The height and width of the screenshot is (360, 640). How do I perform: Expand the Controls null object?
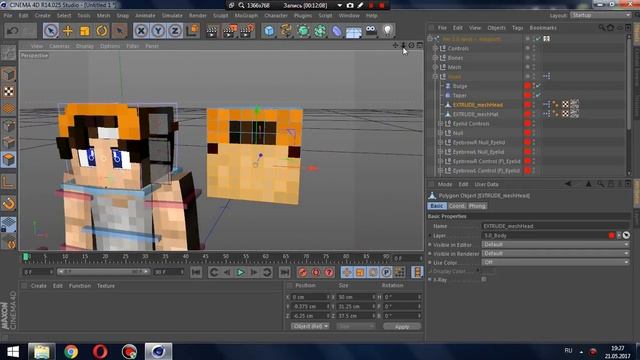click(435, 48)
